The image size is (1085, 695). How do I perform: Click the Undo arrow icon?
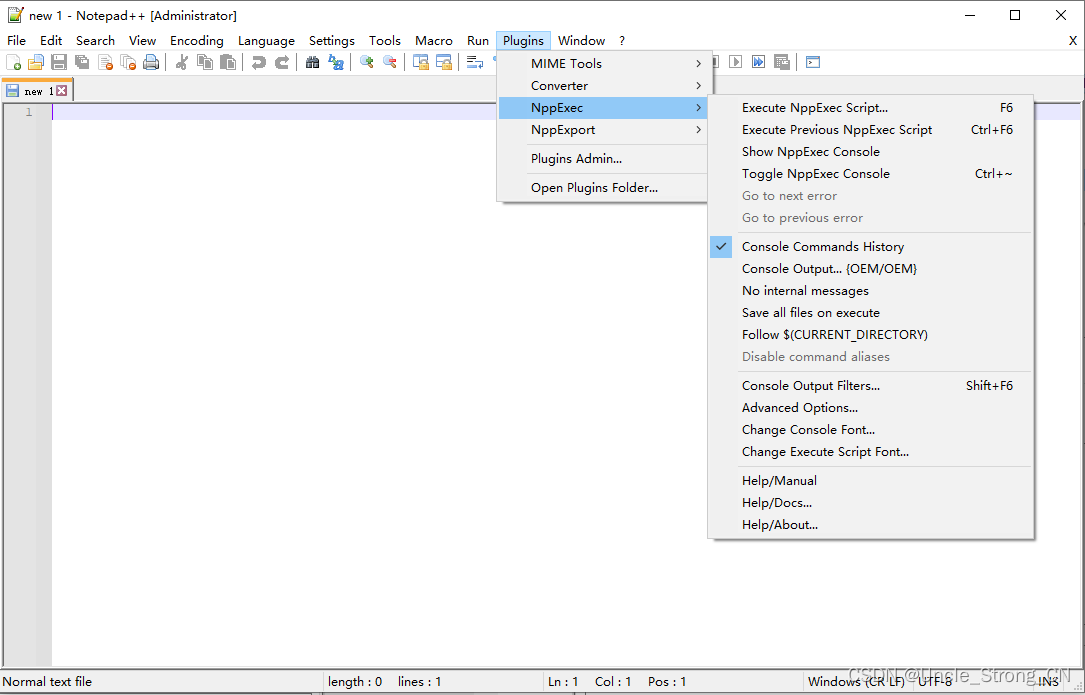click(x=258, y=62)
